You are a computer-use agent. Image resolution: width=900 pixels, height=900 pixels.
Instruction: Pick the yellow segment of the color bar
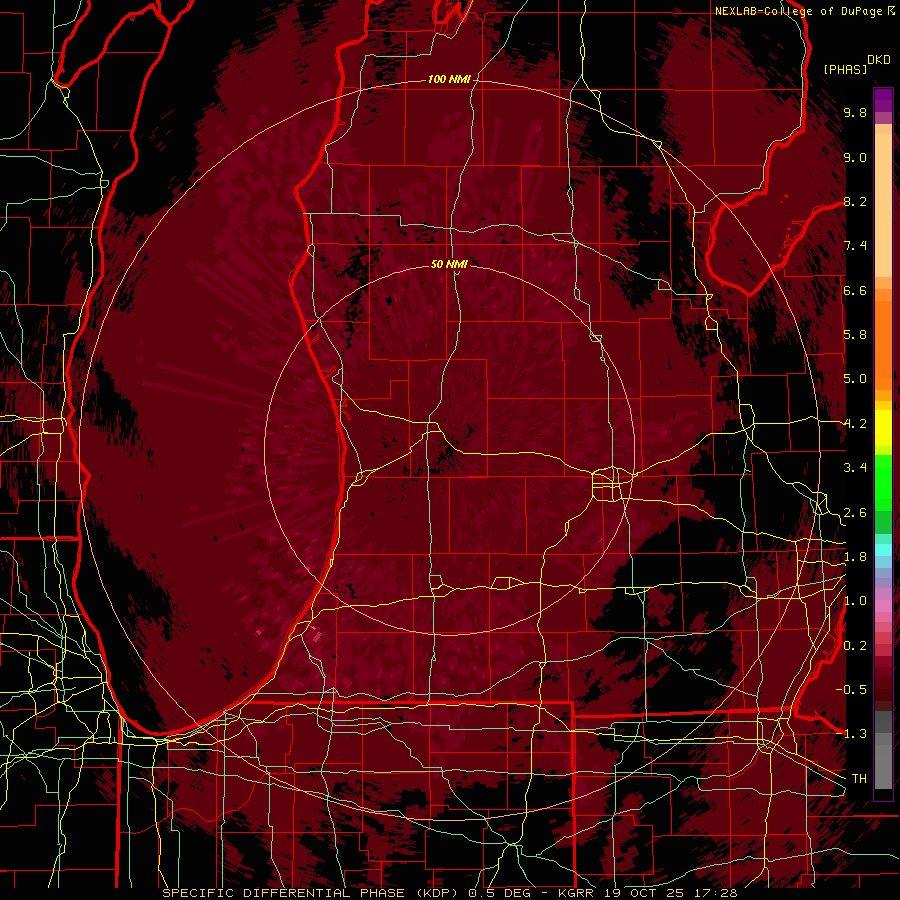tap(883, 428)
